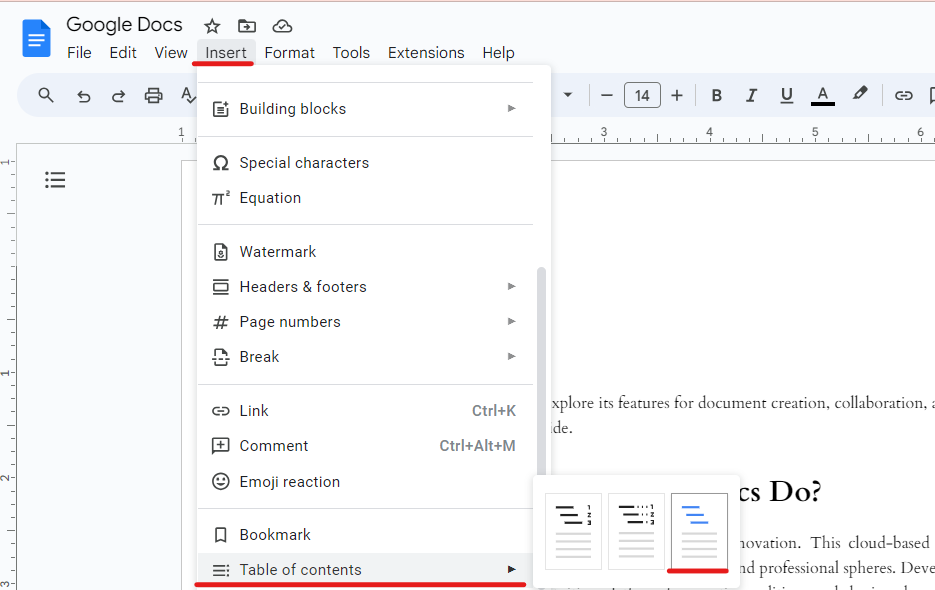Click the insert link toolbar icon
The height and width of the screenshot is (590, 935).
pos(903,96)
